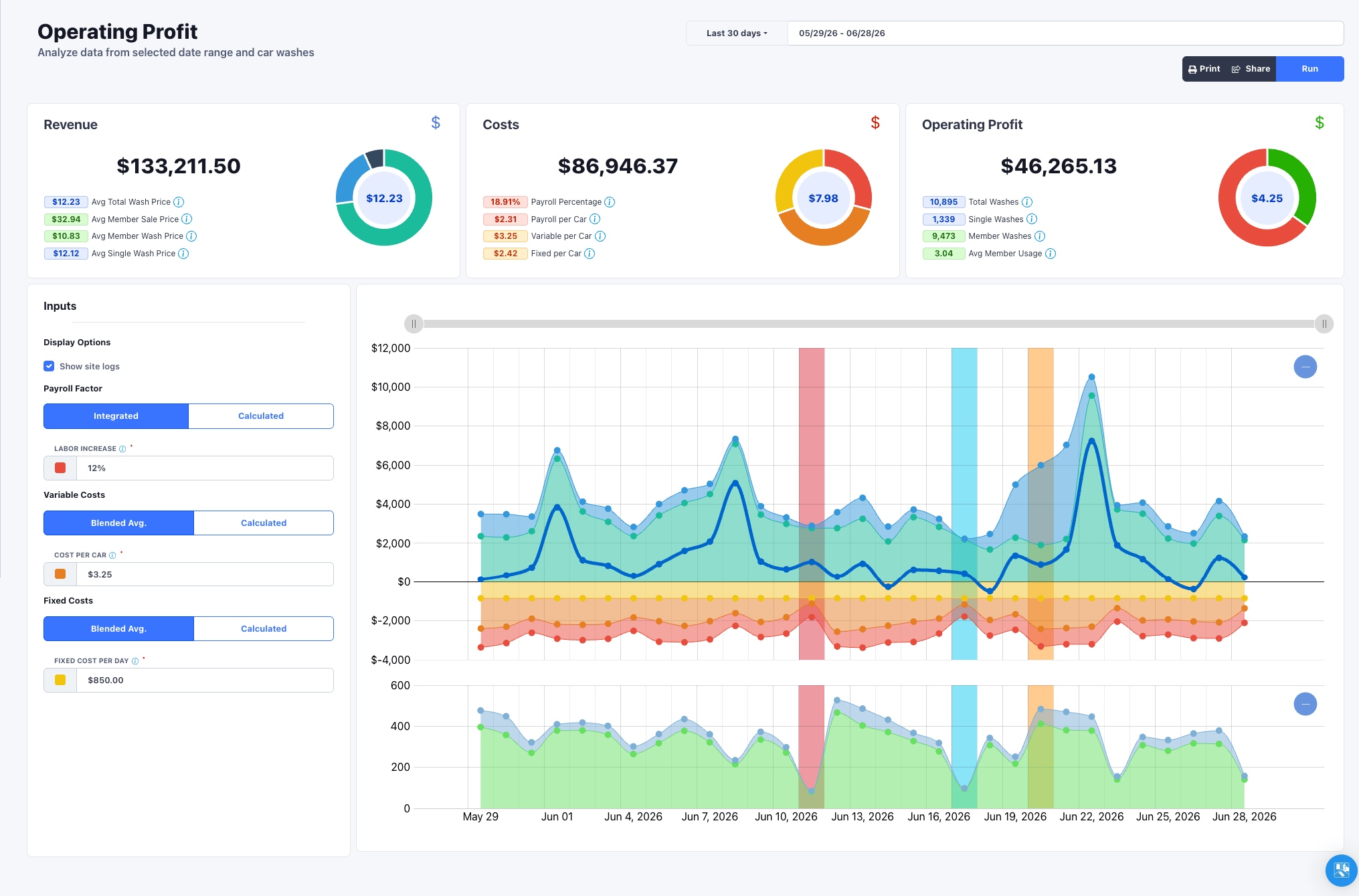Select Blended Avg. for Variable Costs
The image size is (1359, 896).
point(118,523)
